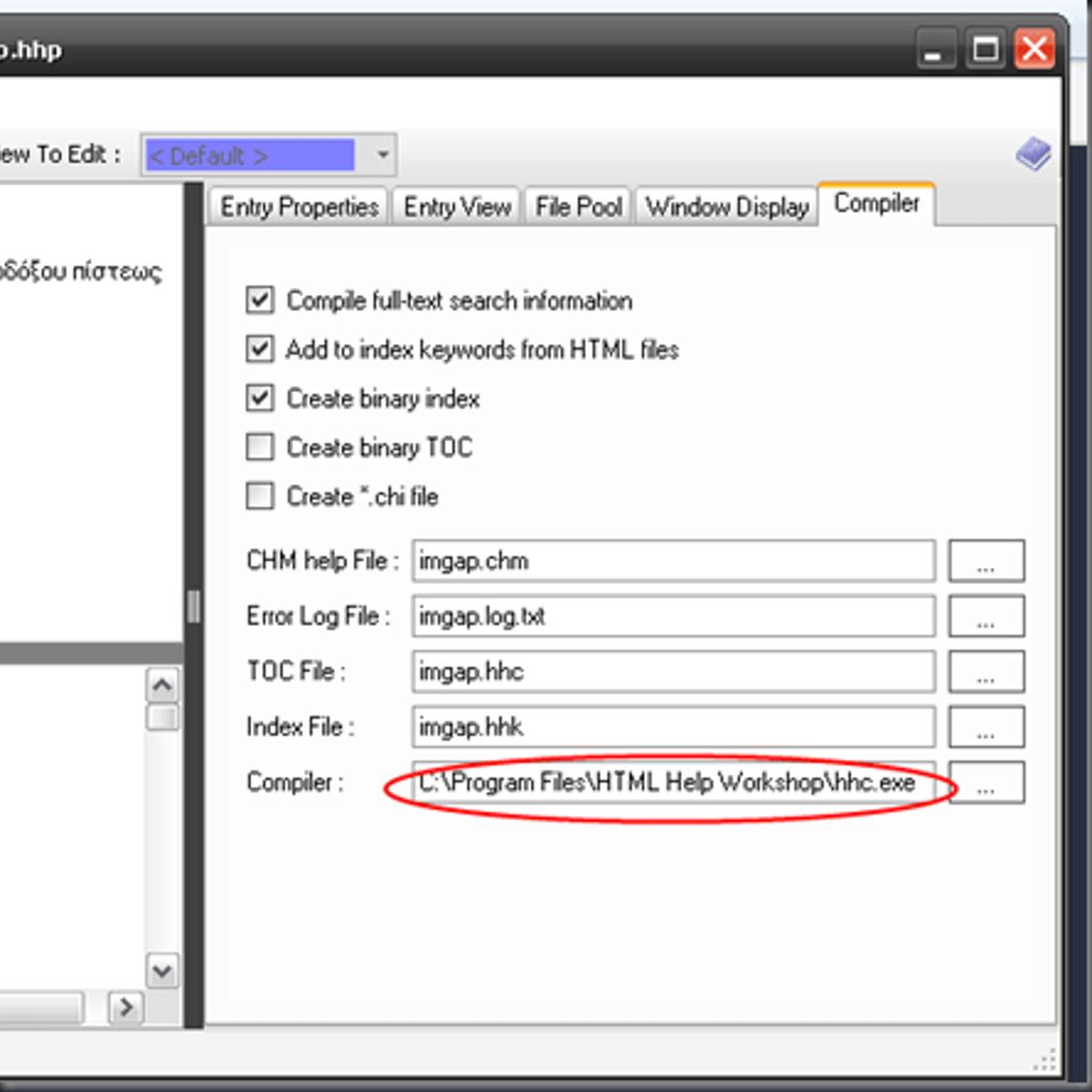The width and height of the screenshot is (1092, 1092).
Task: Click the scroll up arrow in left panel
Action: [x=163, y=685]
